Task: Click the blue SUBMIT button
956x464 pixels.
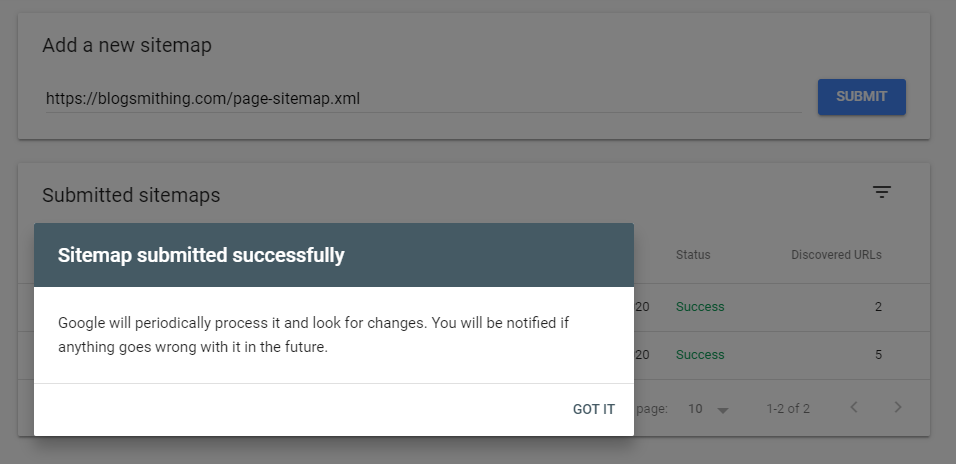Action: (x=861, y=96)
